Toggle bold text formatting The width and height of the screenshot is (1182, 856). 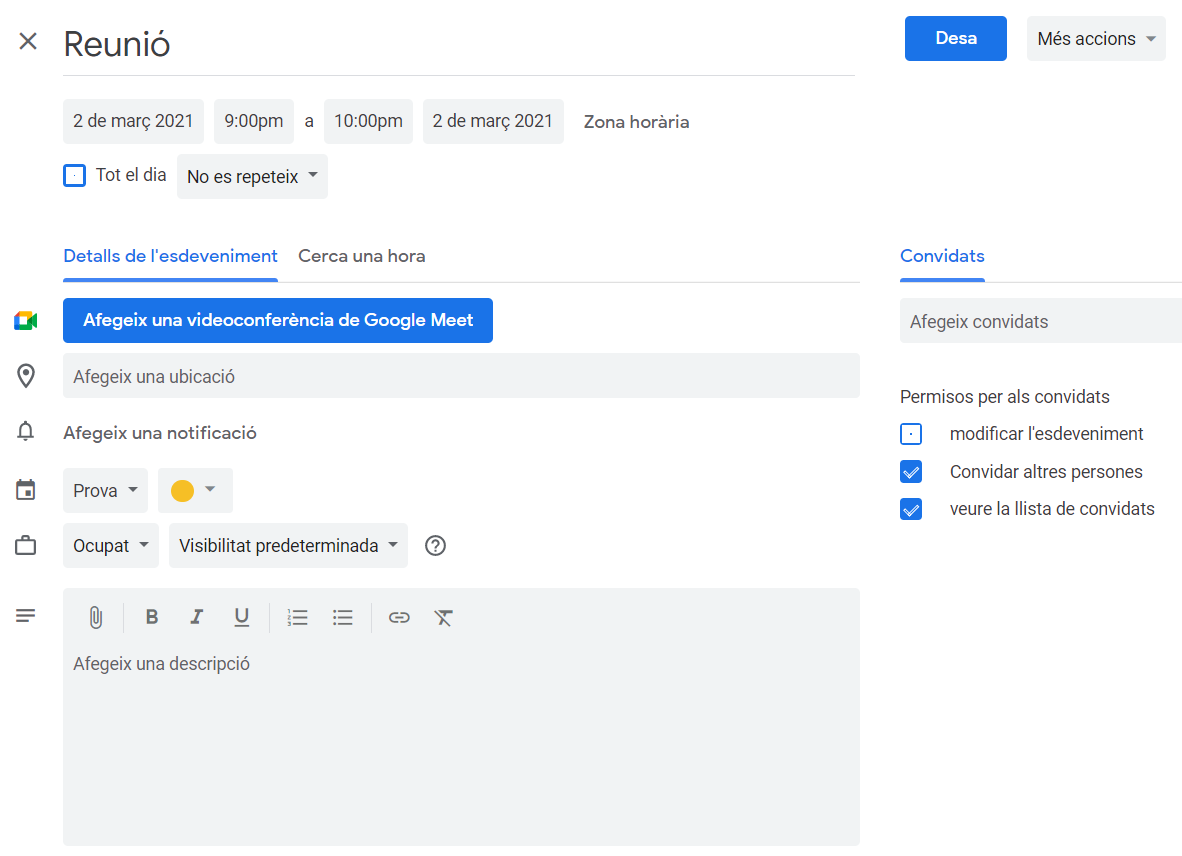pos(152,618)
